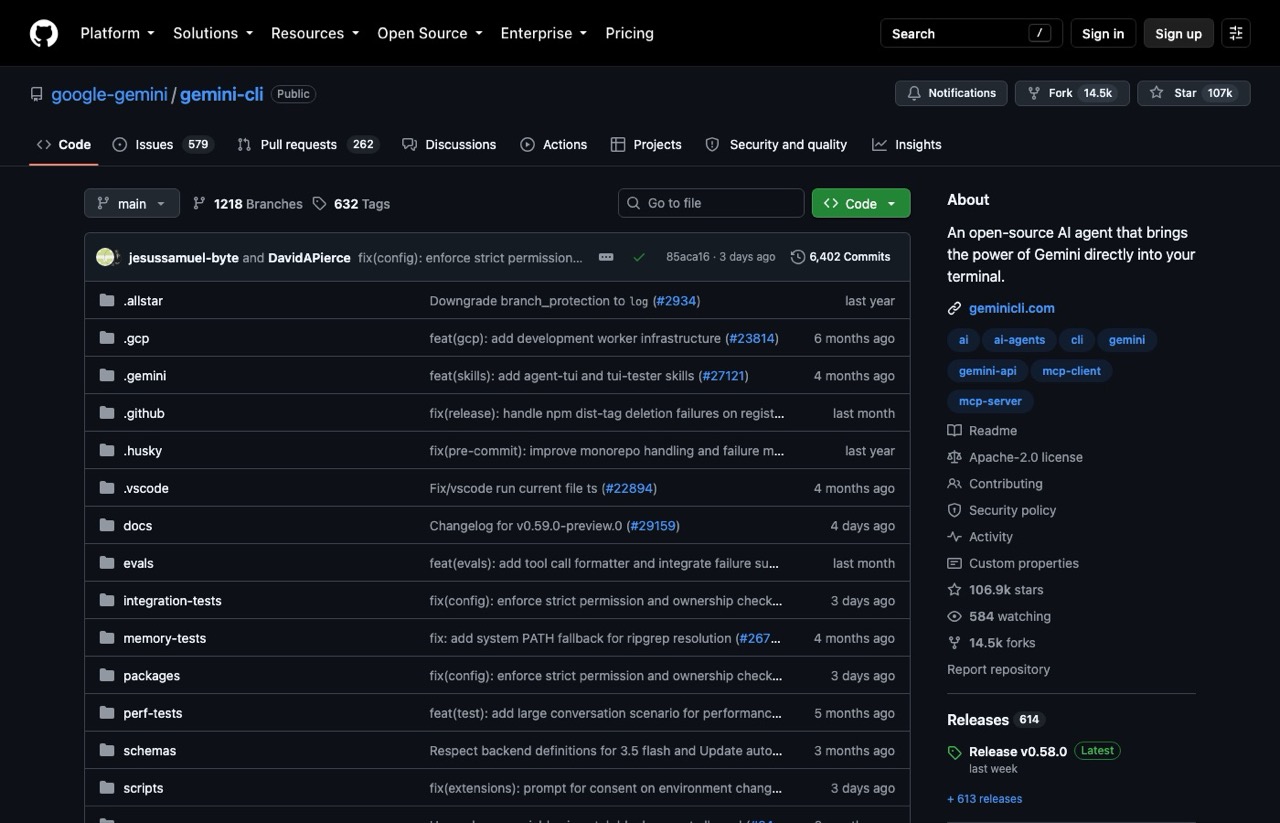Open the + 613 releases link
The image size is (1280, 823).
(x=984, y=799)
